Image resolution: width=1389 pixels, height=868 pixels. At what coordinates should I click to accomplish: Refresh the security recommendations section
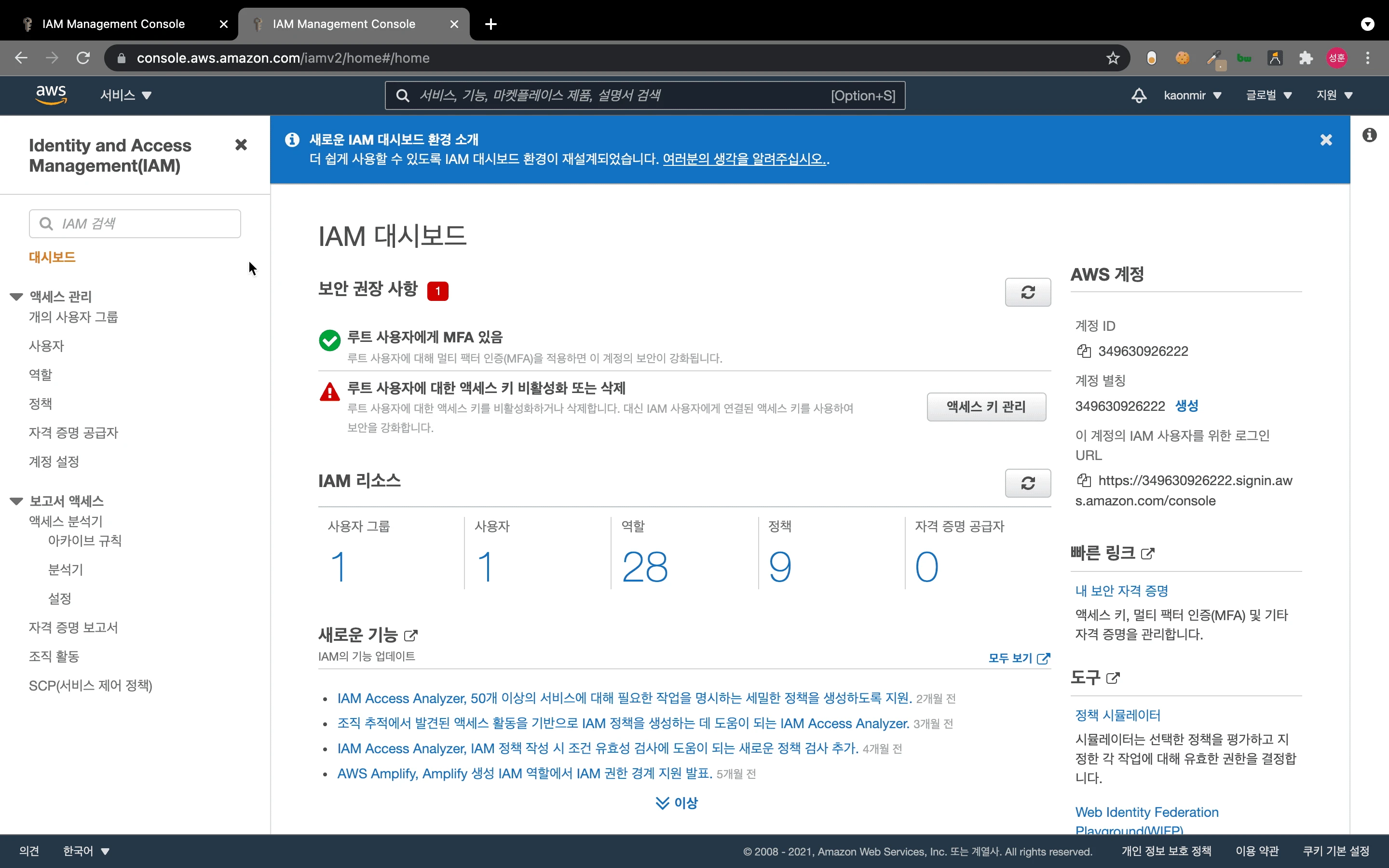click(1027, 292)
